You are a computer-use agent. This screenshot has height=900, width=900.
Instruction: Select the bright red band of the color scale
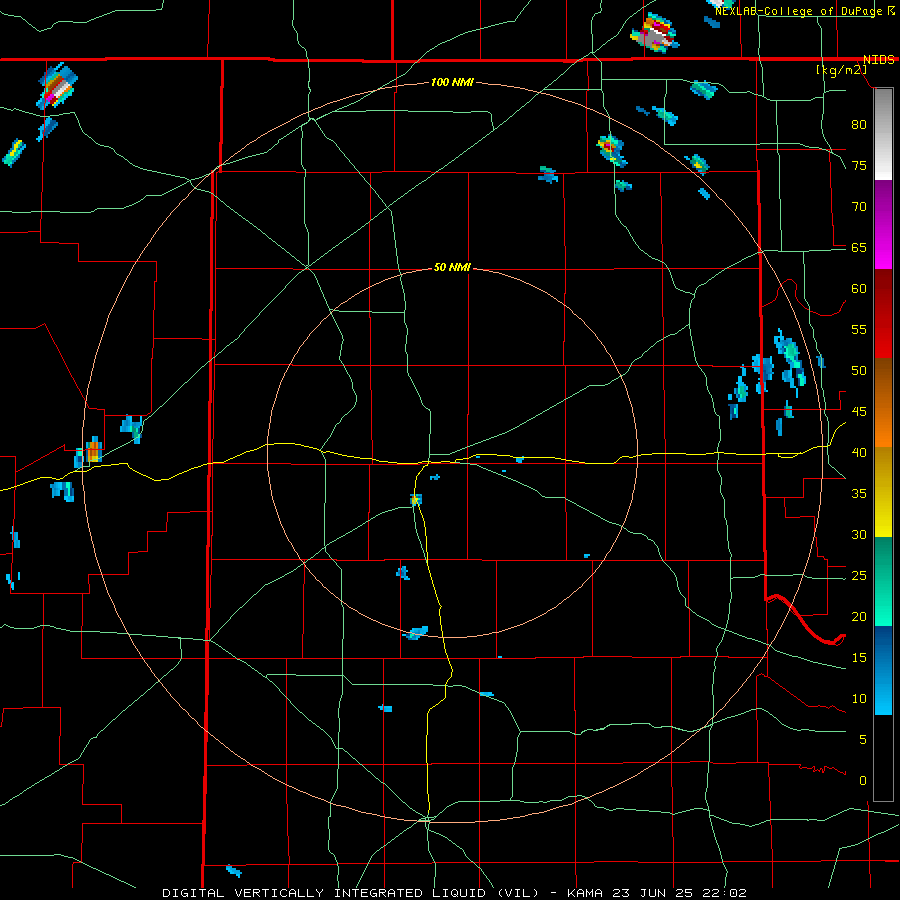pos(883,314)
